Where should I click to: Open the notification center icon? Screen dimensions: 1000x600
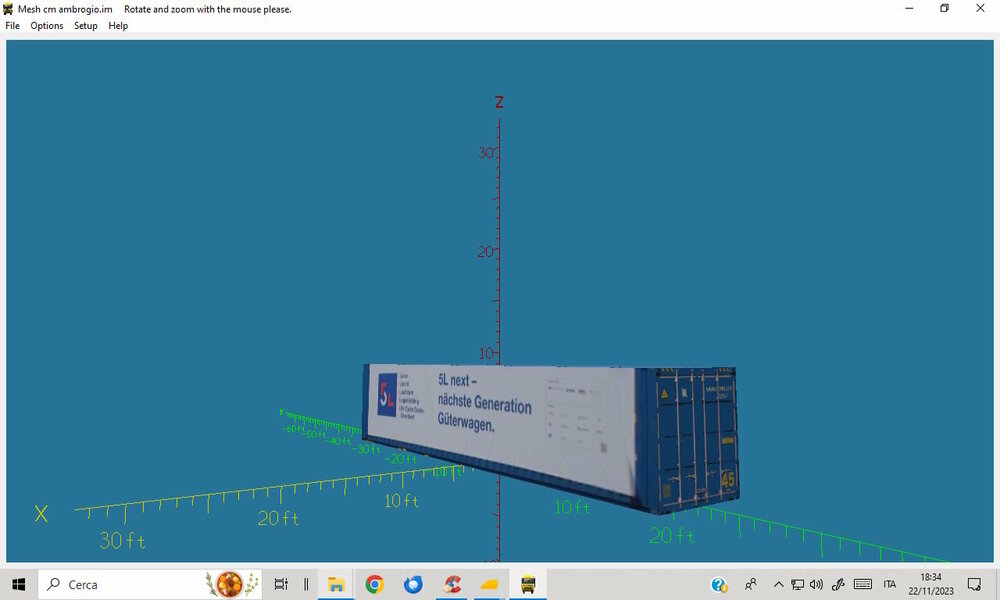coord(974,584)
